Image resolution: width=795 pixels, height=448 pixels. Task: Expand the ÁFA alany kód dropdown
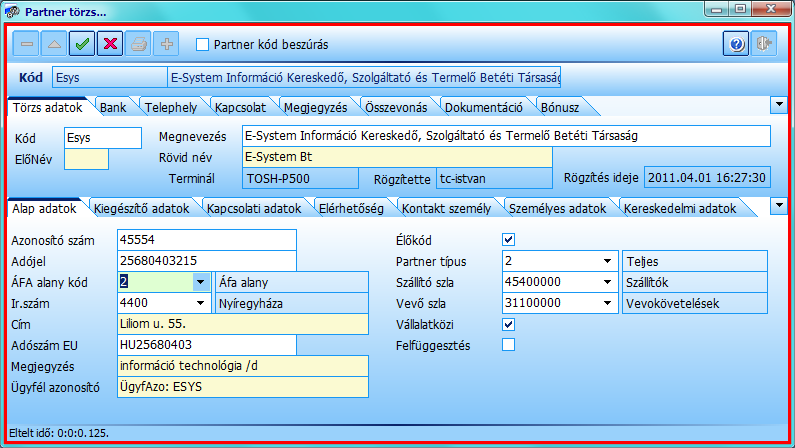coord(201,282)
